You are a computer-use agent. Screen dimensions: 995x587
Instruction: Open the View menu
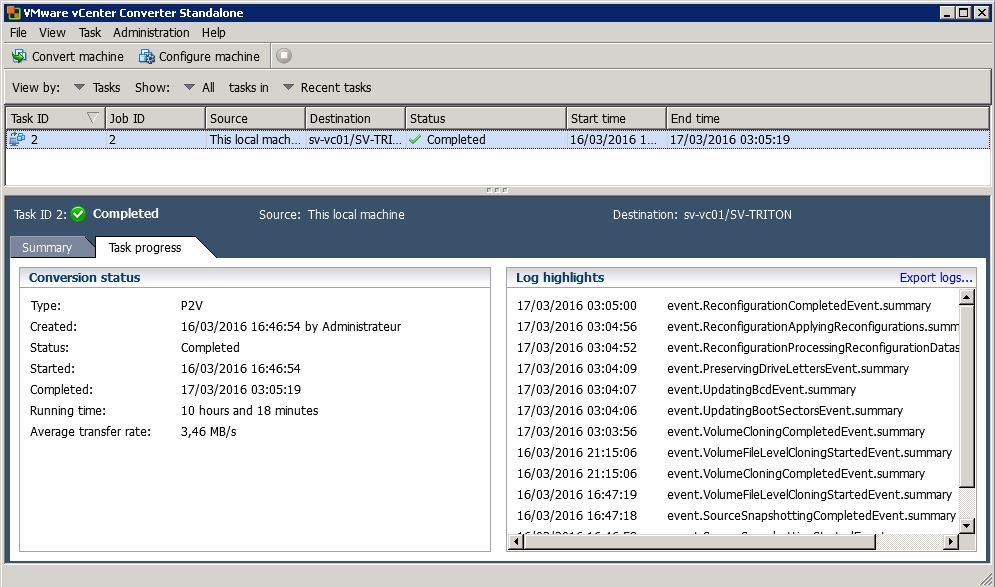(x=52, y=32)
